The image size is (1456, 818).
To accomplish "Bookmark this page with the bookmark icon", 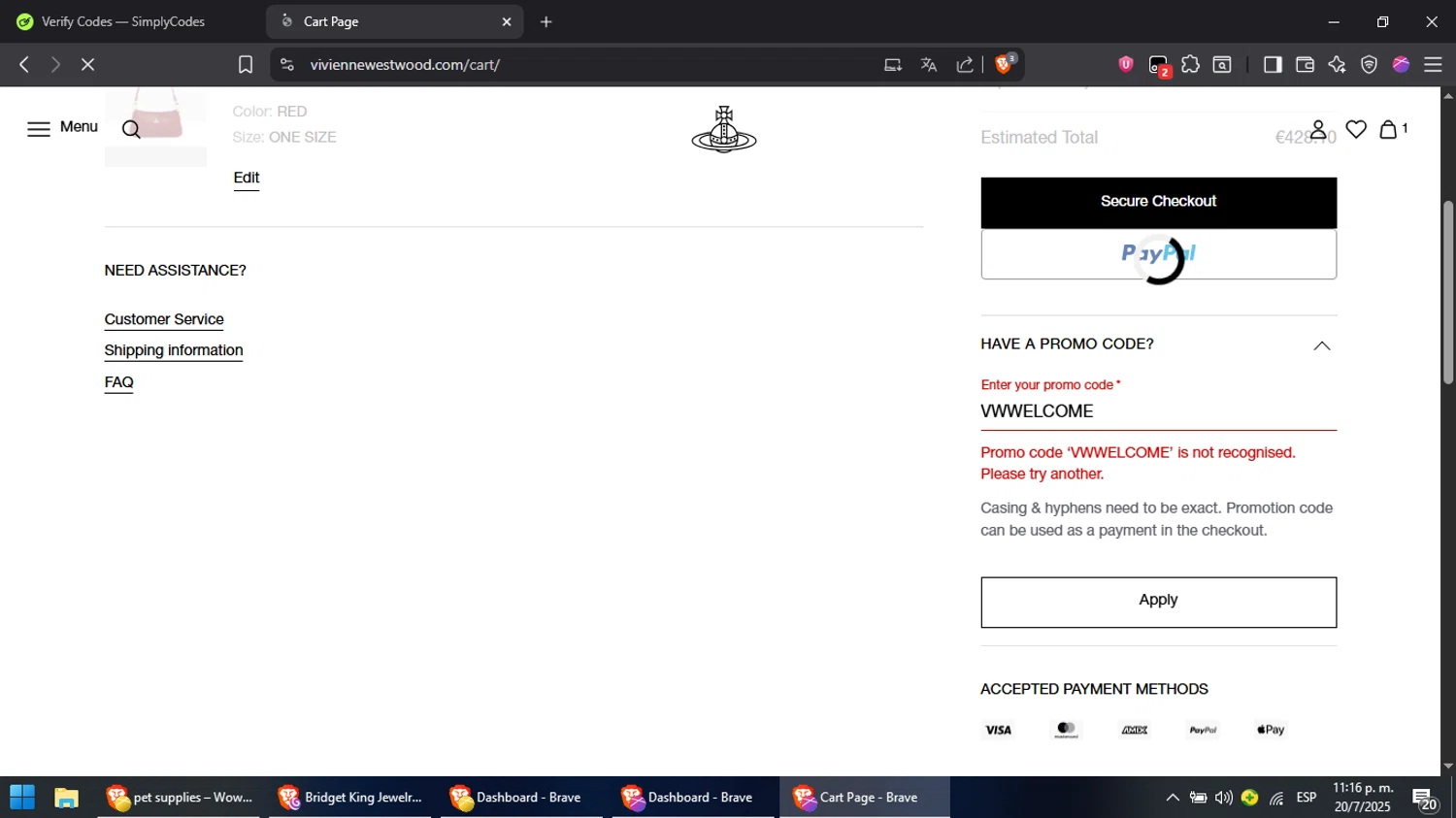I will pyautogui.click(x=246, y=65).
